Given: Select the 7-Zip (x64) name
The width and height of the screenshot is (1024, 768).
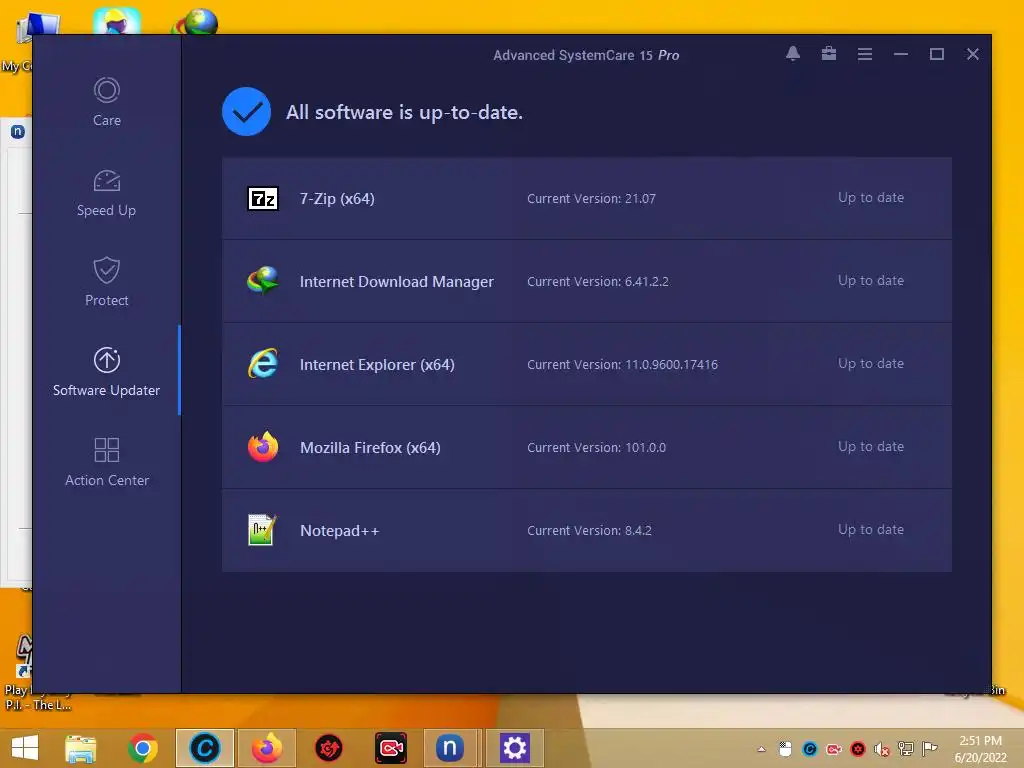Looking at the screenshot, I should point(337,199).
